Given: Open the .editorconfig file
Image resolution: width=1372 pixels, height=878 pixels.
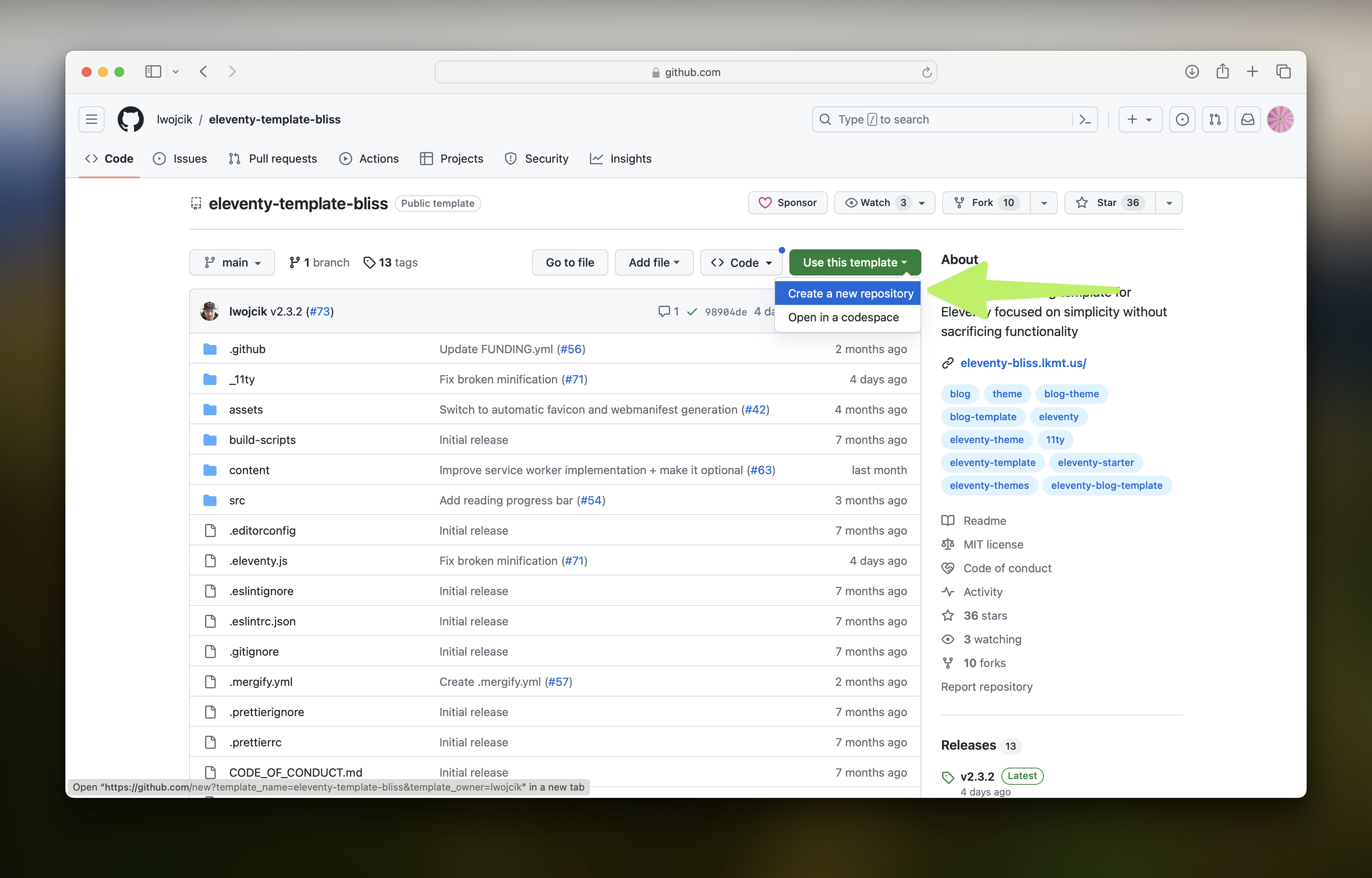Looking at the screenshot, I should tap(262, 530).
